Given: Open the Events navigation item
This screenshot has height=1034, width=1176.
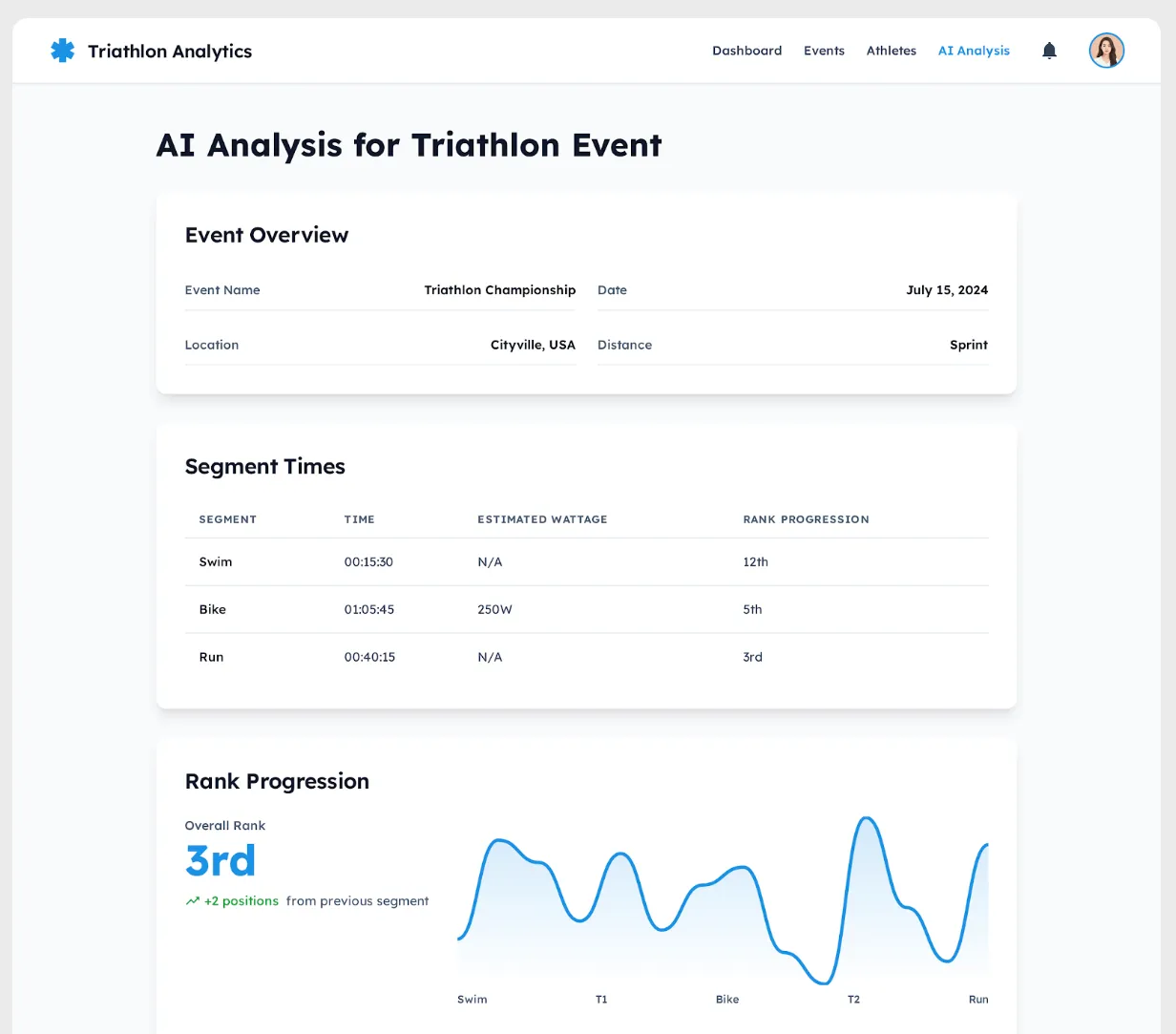Looking at the screenshot, I should [824, 51].
